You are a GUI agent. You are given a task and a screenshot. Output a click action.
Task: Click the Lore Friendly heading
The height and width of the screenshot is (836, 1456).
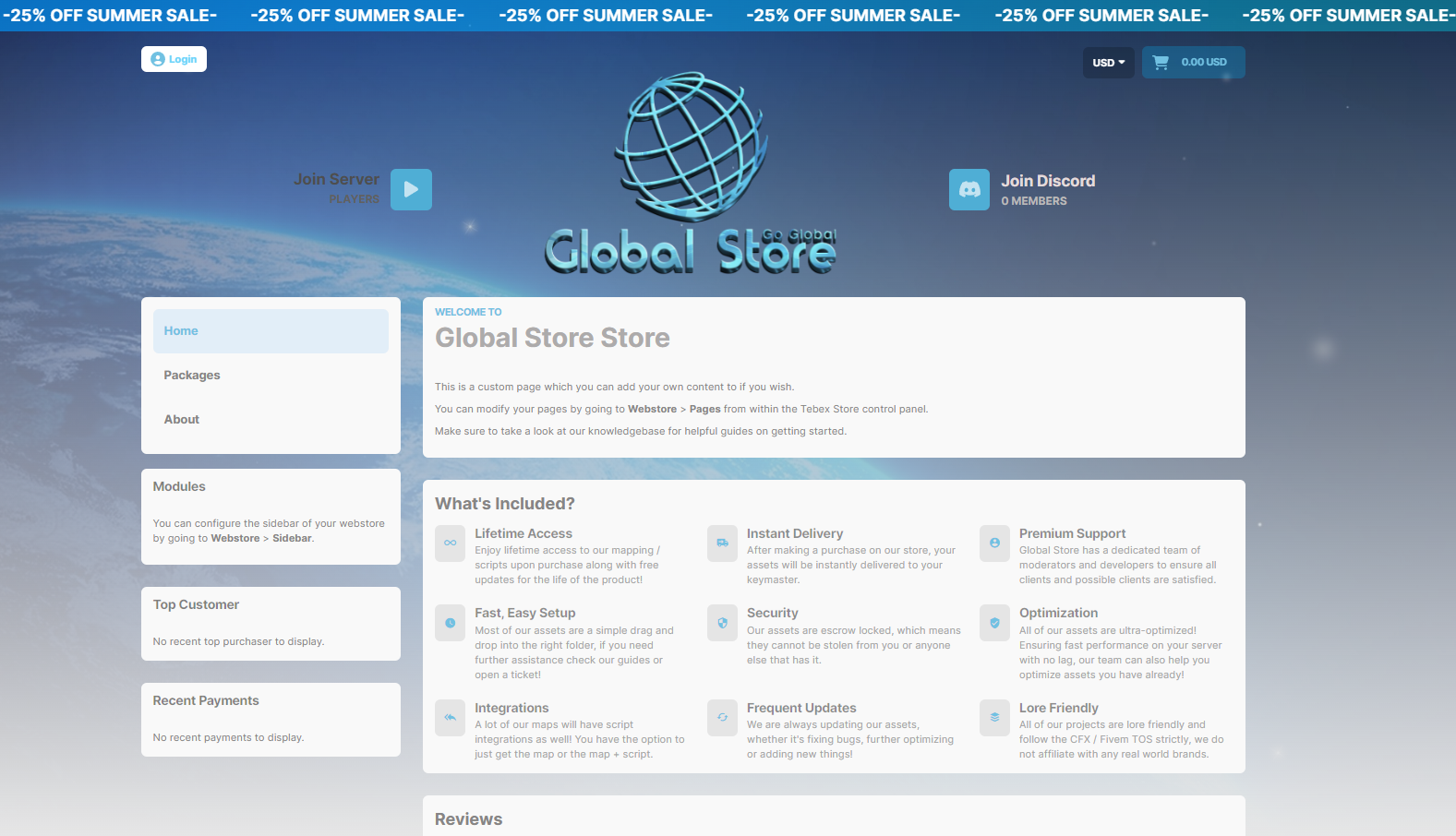[1059, 708]
